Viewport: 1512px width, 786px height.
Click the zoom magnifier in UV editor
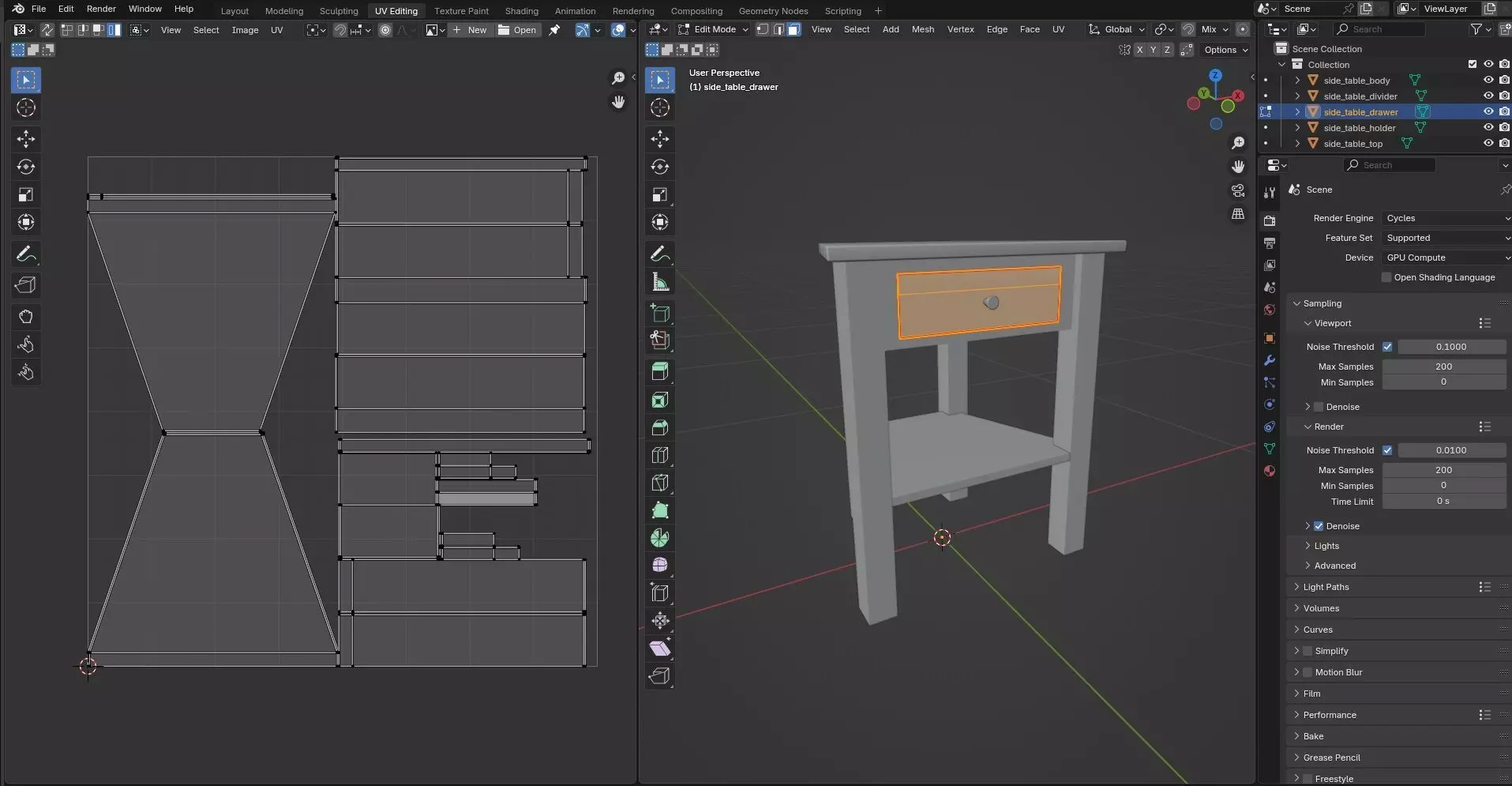pyautogui.click(x=618, y=77)
